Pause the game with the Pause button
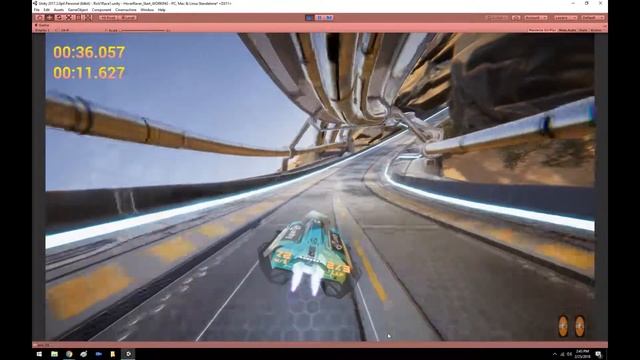This screenshot has height=360, width=640. [320, 18]
